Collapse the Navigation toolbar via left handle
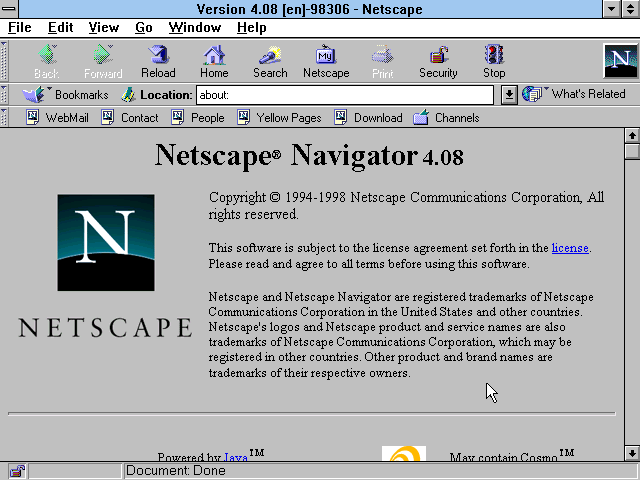The height and width of the screenshot is (480, 640). tap(6, 61)
